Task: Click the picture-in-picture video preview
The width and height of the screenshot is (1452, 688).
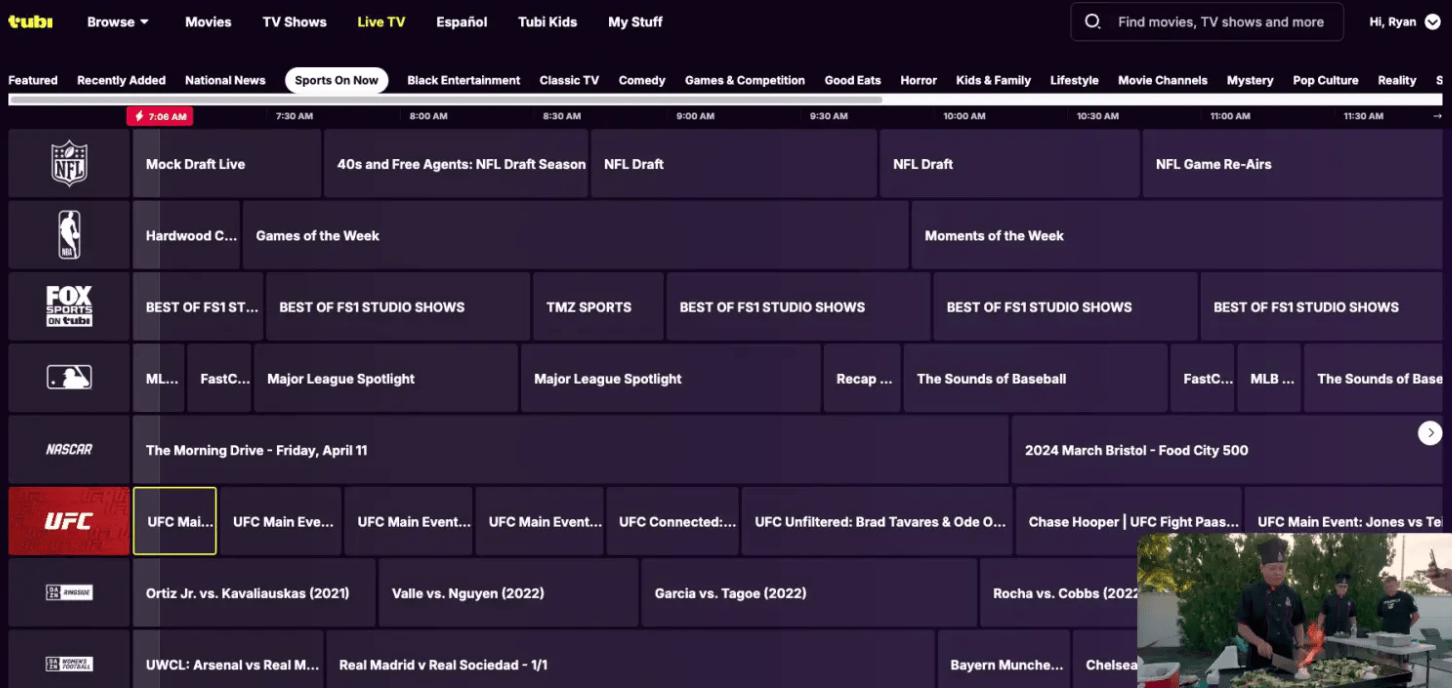Action: tap(1294, 610)
